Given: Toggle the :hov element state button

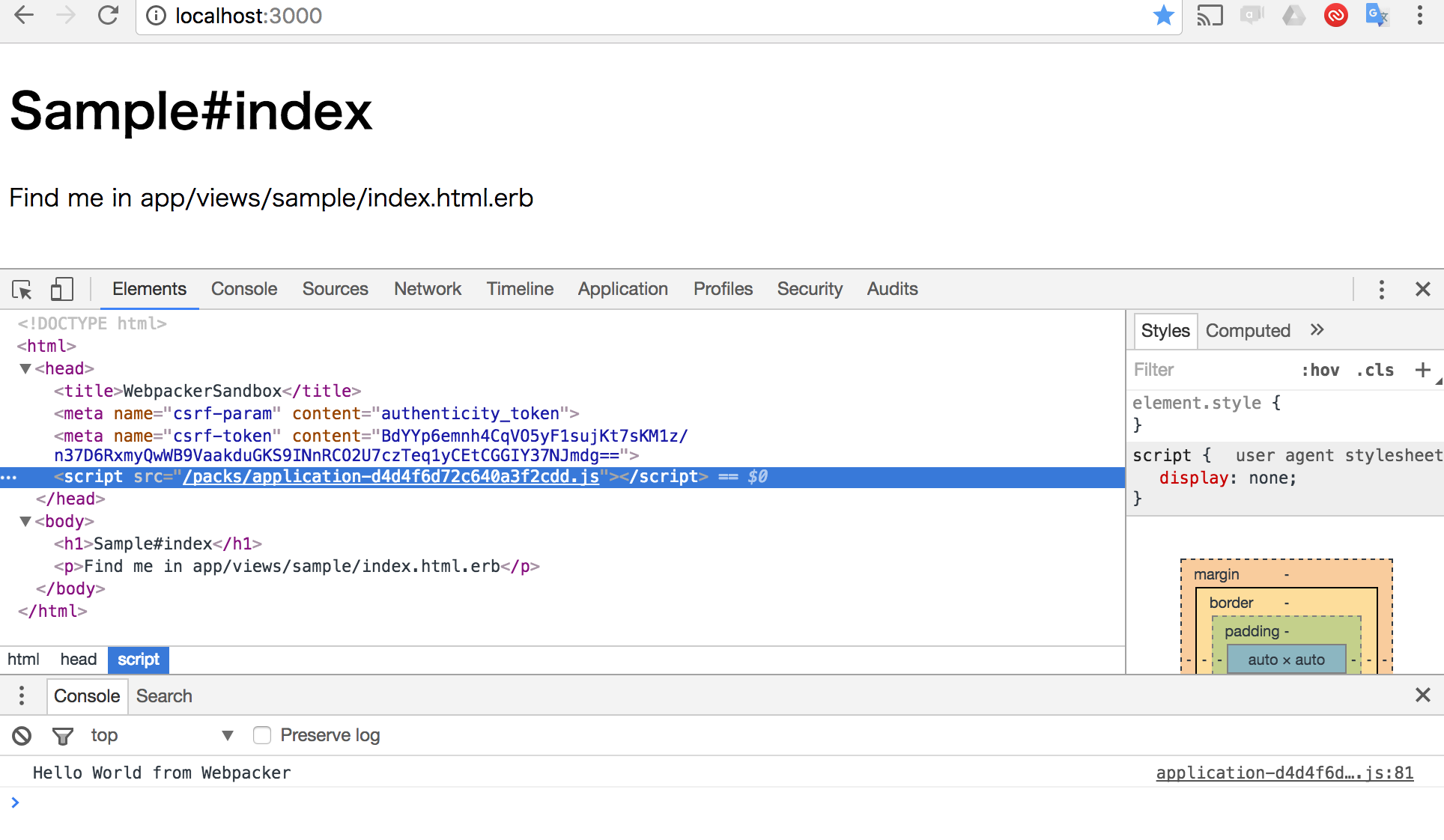Looking at the screenshot, I should tap(1320, 370).
